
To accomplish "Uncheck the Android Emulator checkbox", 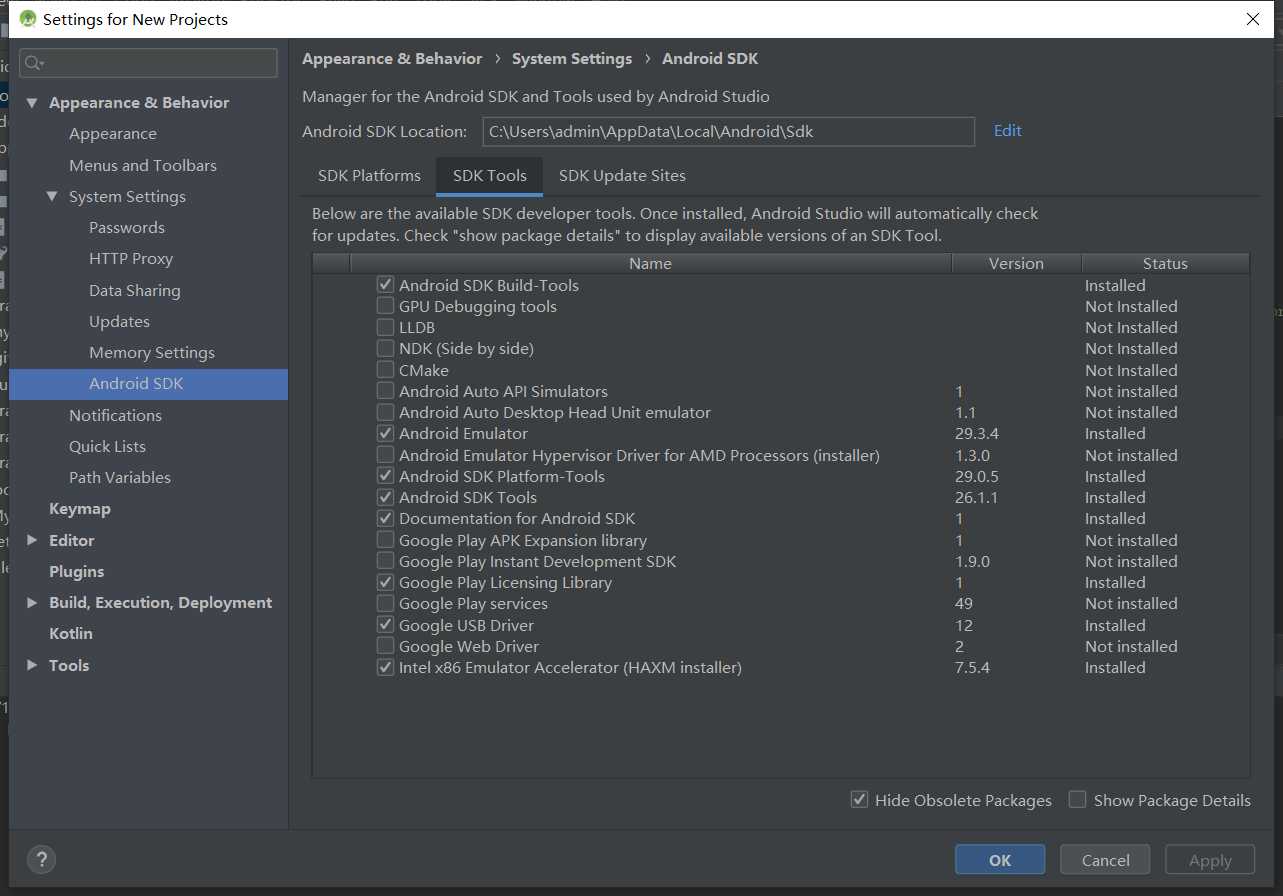I will (385, 433).
